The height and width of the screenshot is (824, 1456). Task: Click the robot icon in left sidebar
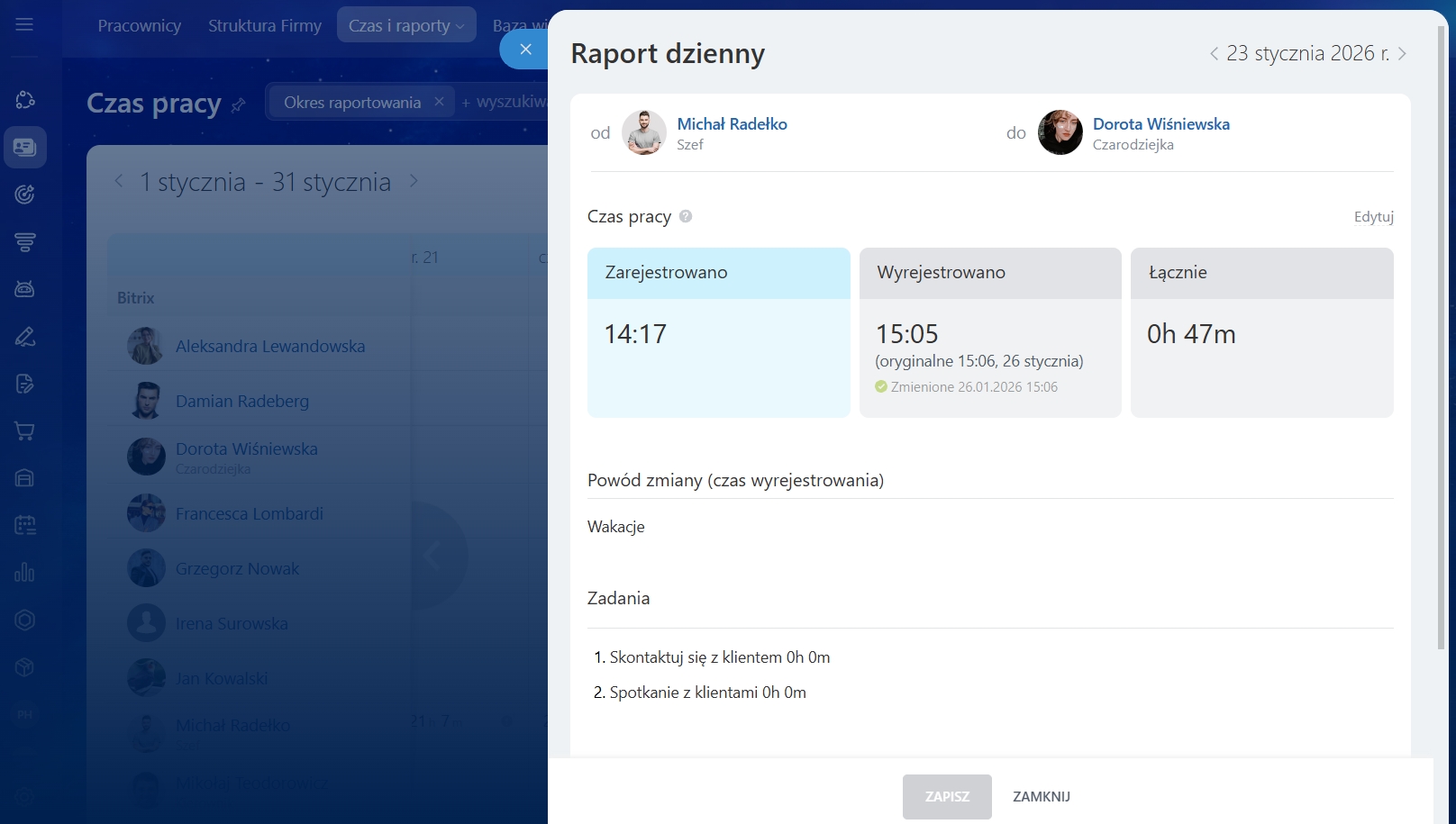coord(25,289)
